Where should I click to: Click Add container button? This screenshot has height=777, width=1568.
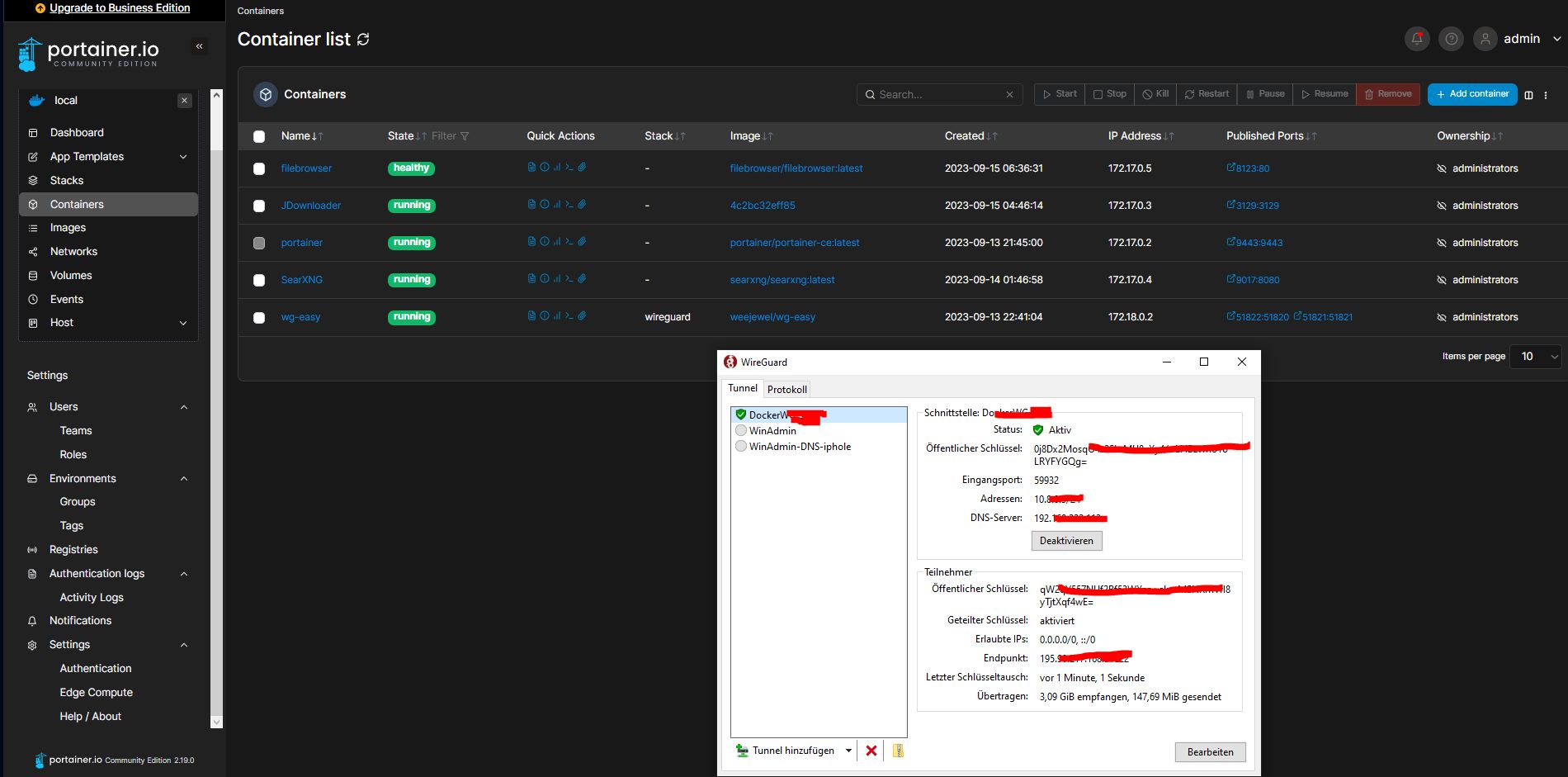pos(1472,94)
